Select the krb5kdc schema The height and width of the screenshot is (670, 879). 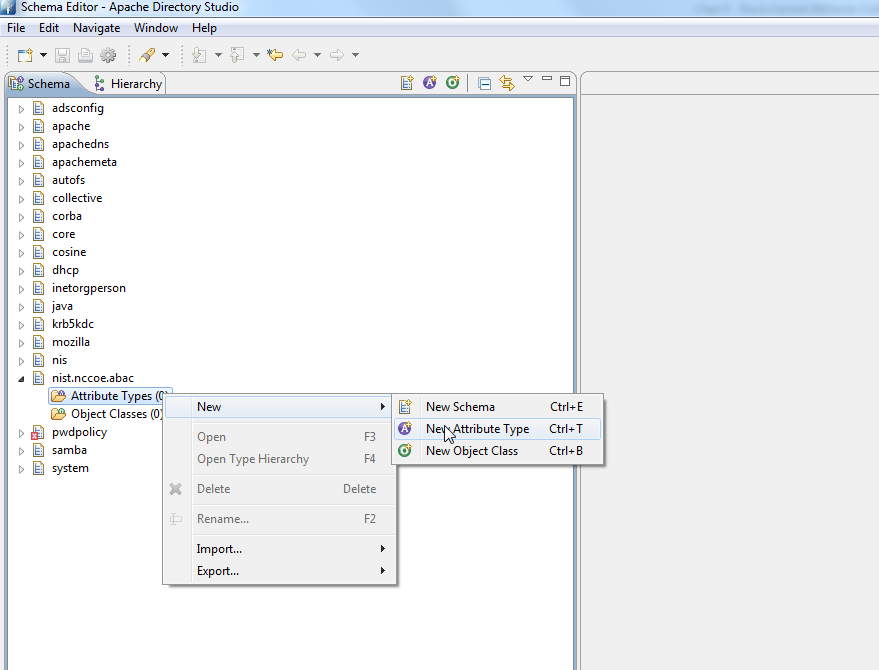tap(73, 324)
